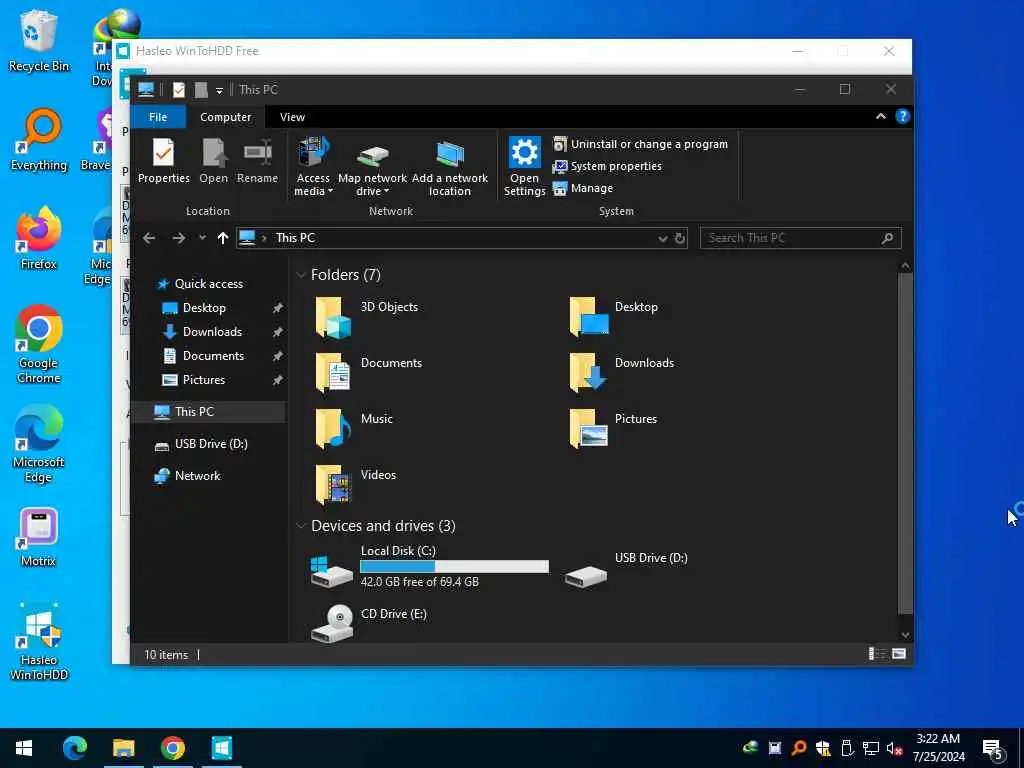Open Microsoft Edge from the taskbar
Viewport: 1024px width, 768px height.
[x=74, y=748]
